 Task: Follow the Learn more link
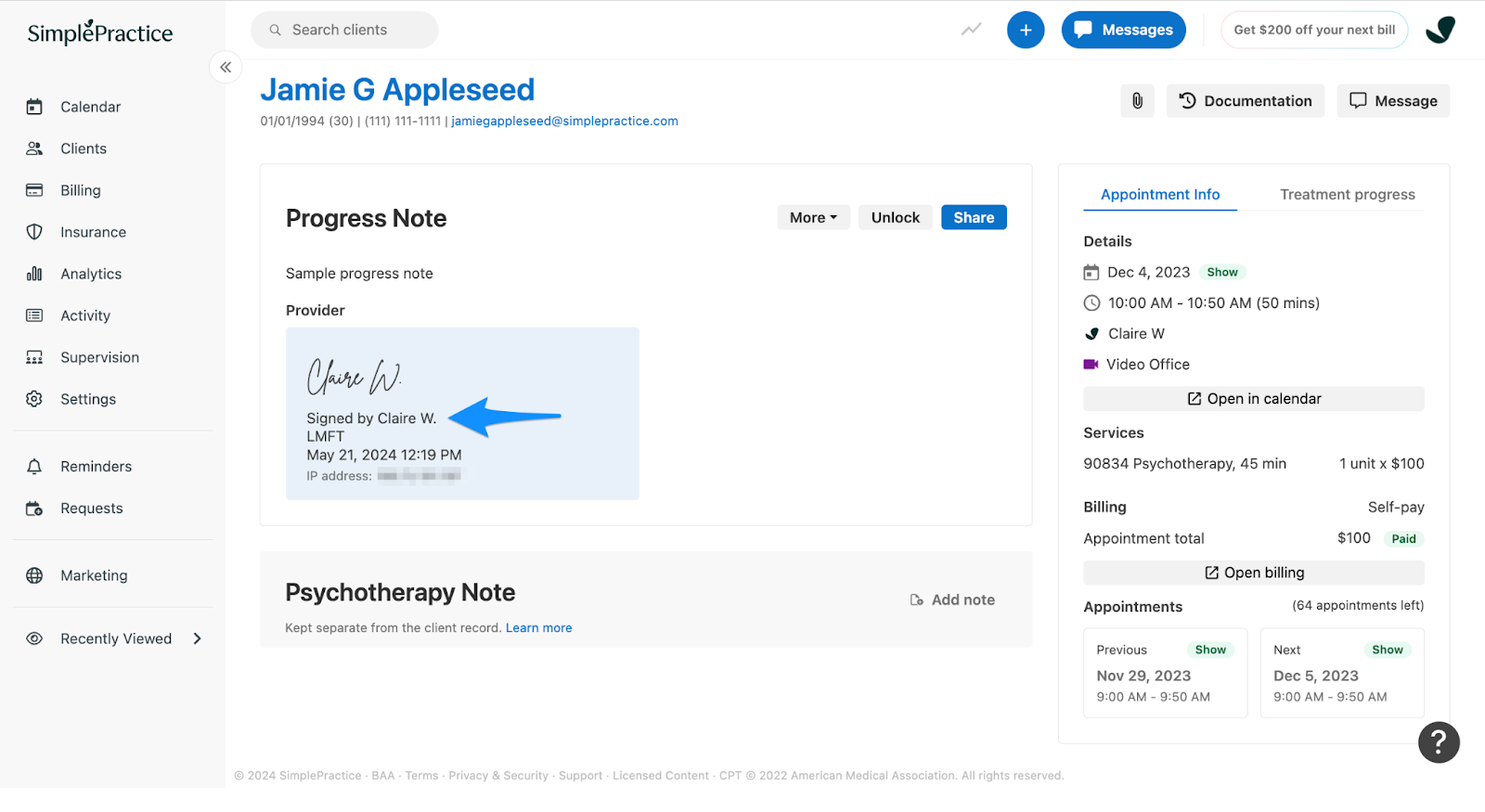(x=538, y=628)
